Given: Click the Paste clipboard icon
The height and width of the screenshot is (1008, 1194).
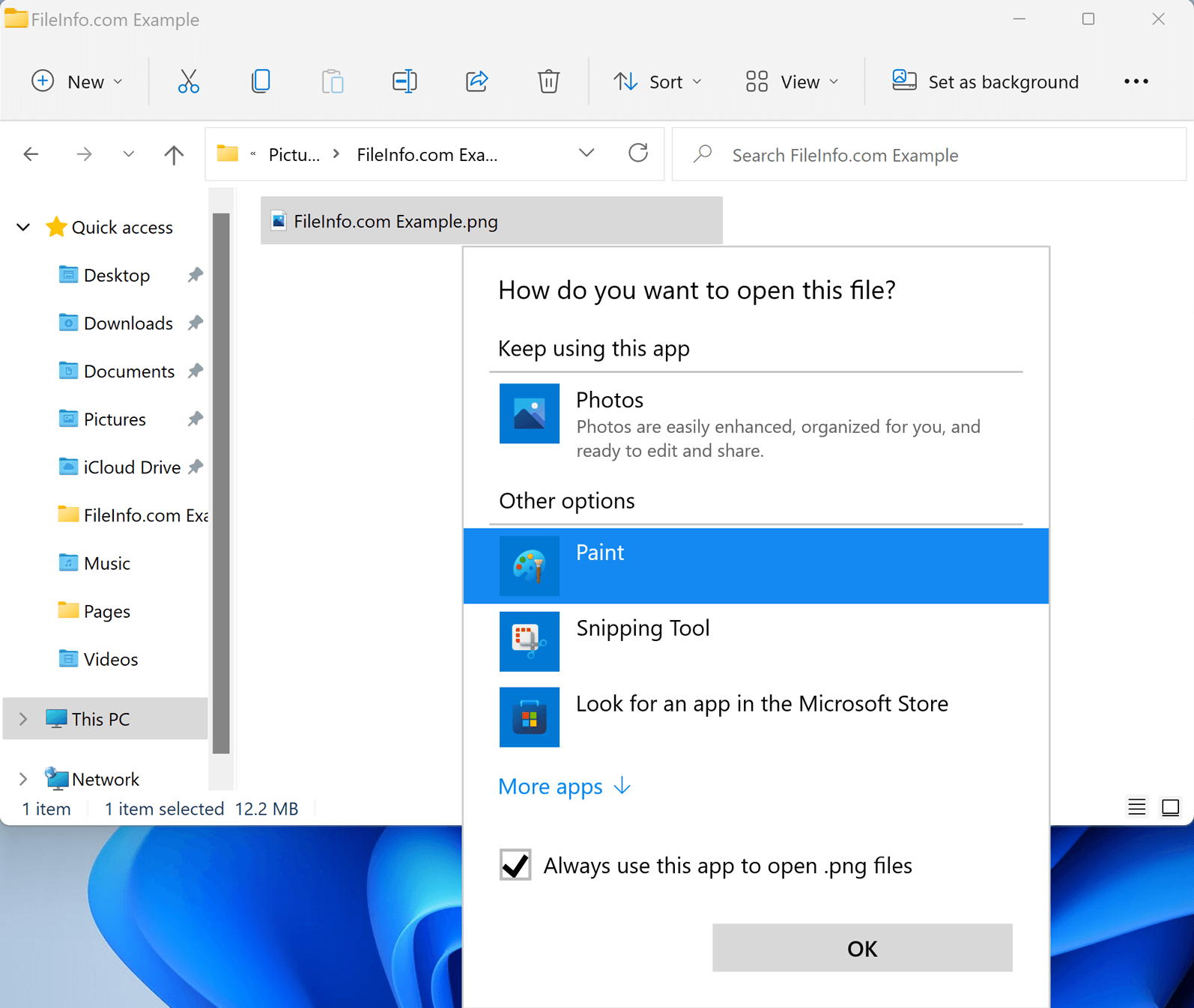Looking at the screenshot, I should coord(333,81).
